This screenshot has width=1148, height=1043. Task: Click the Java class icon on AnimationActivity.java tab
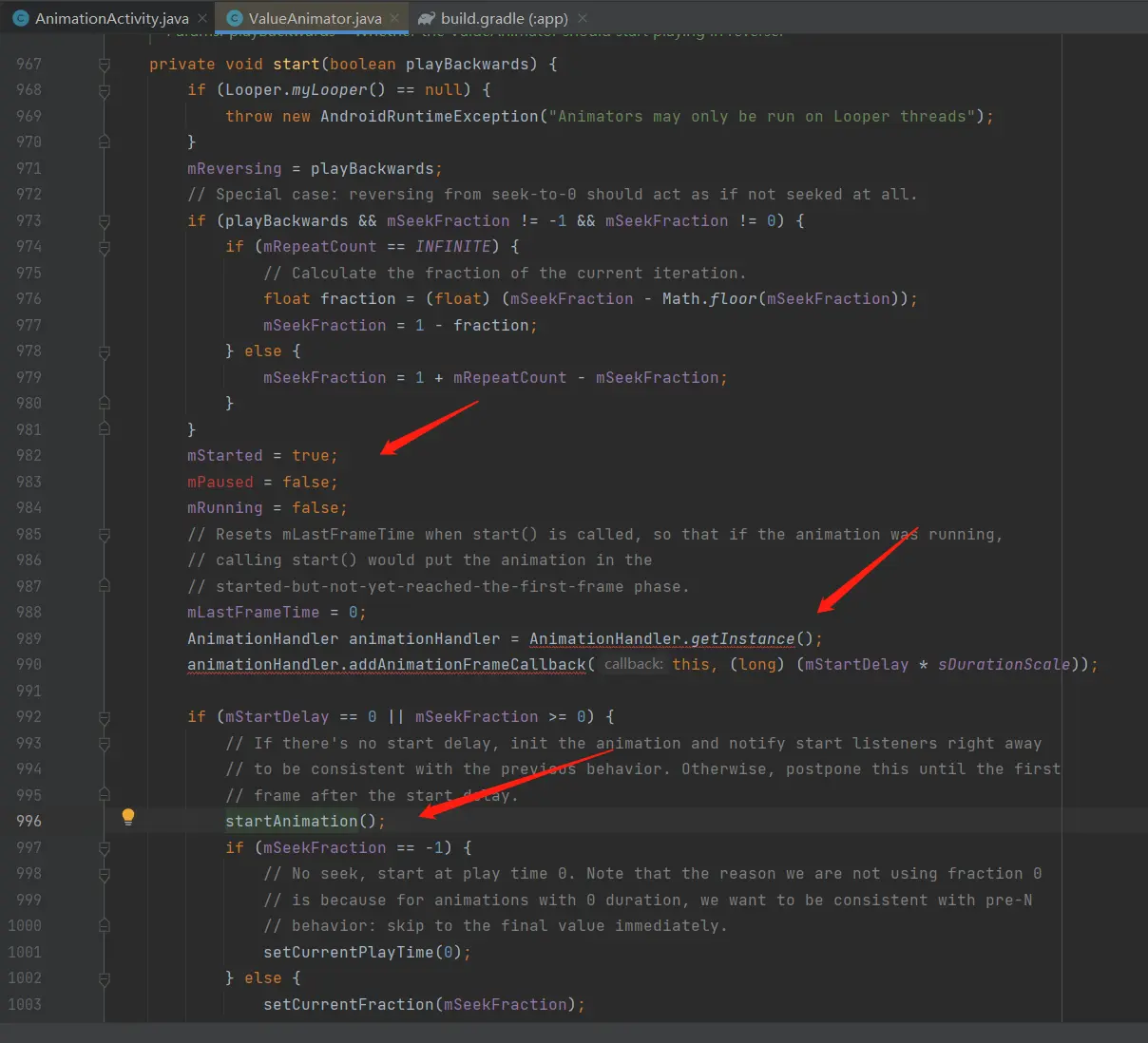click(21, 18)
